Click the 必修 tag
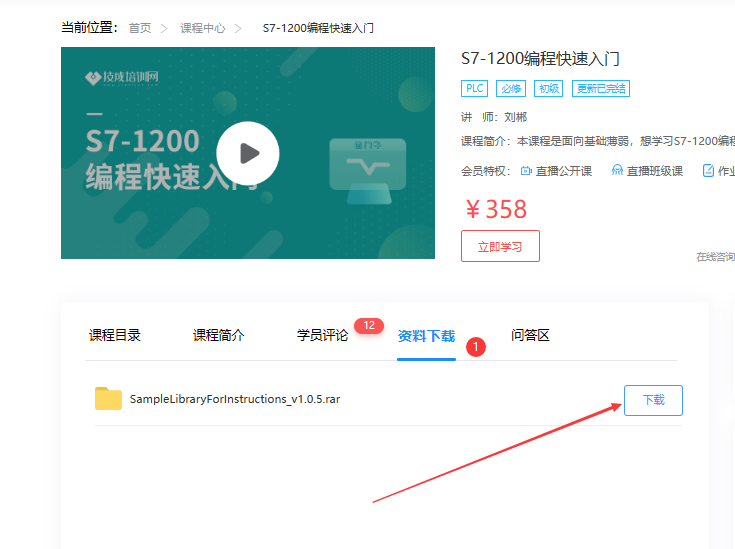 (511, 89)
